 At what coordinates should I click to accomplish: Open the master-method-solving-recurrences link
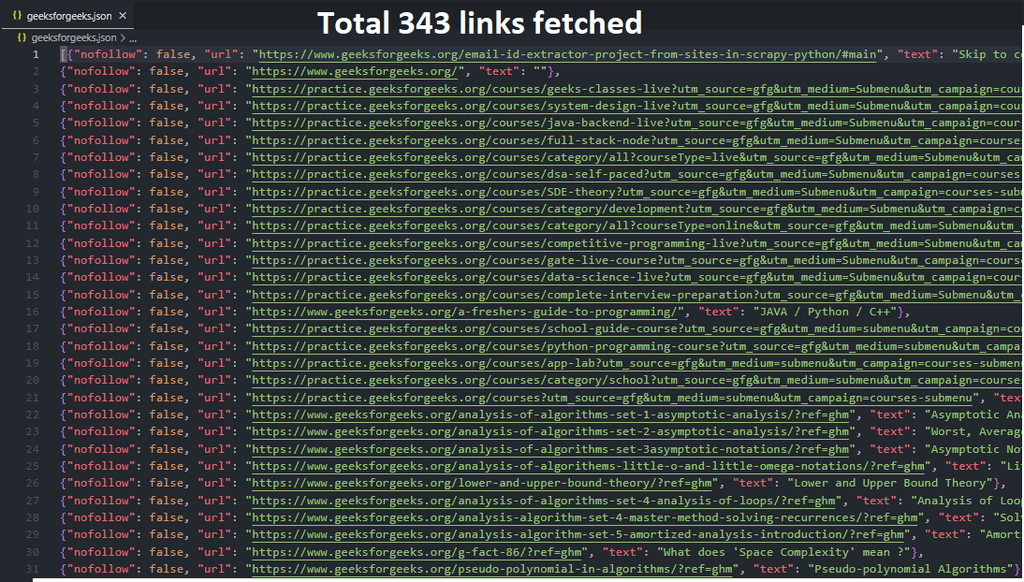(x=585, y=517)
